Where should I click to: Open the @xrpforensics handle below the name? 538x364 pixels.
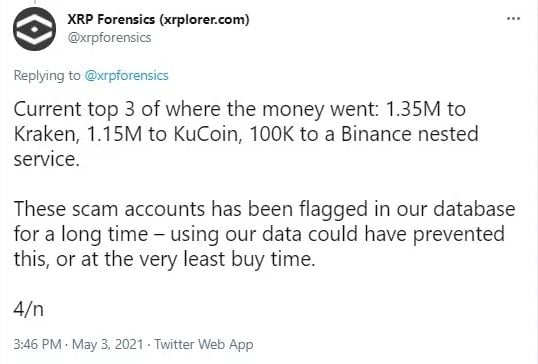[x=109, y=38]
